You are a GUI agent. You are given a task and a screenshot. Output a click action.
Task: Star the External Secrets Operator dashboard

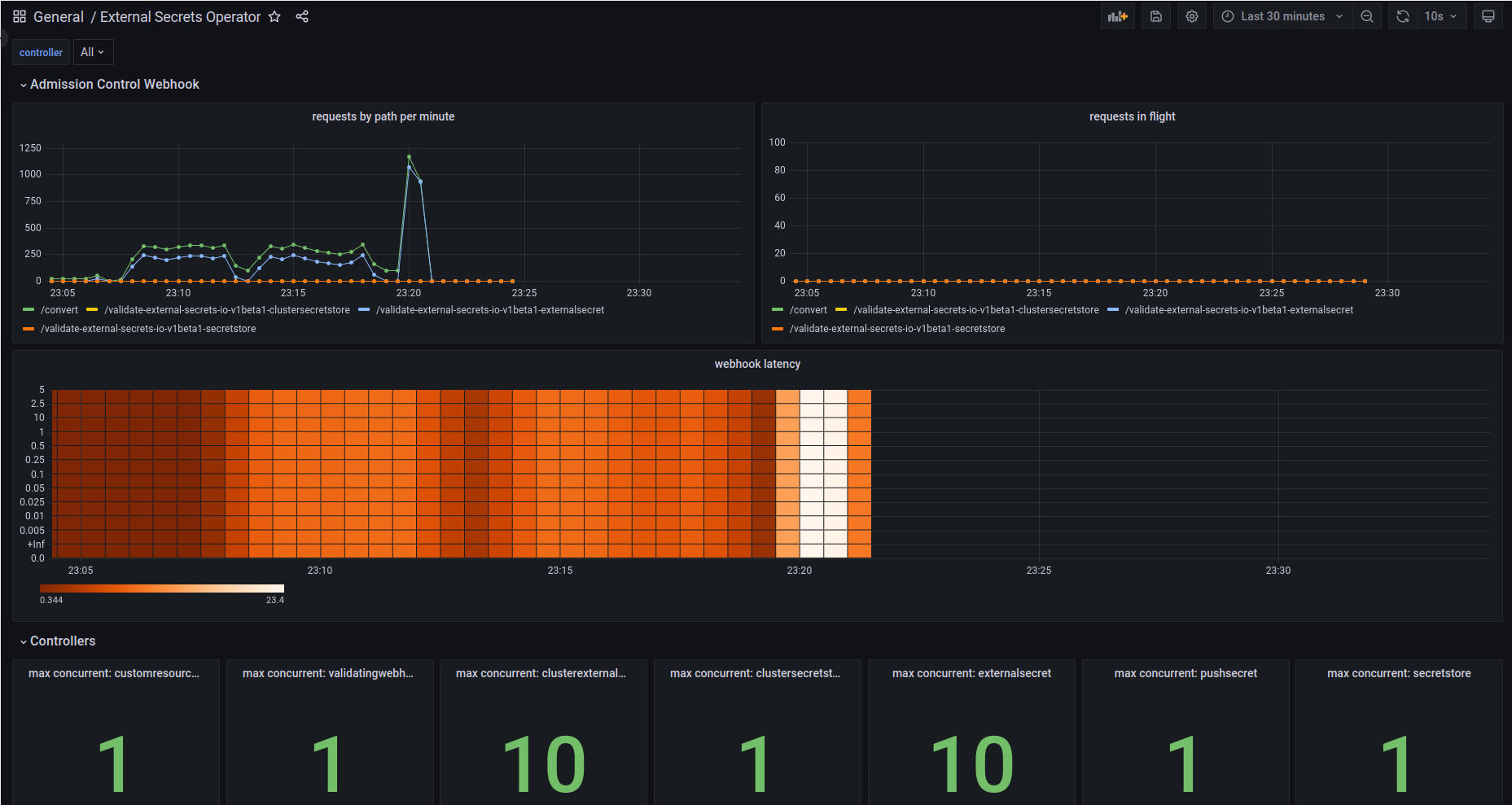click(274, 16)
